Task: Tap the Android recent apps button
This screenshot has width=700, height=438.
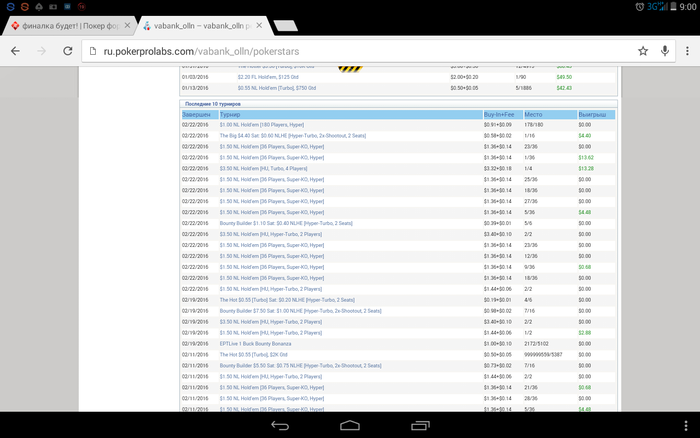Action: point(420,425)
